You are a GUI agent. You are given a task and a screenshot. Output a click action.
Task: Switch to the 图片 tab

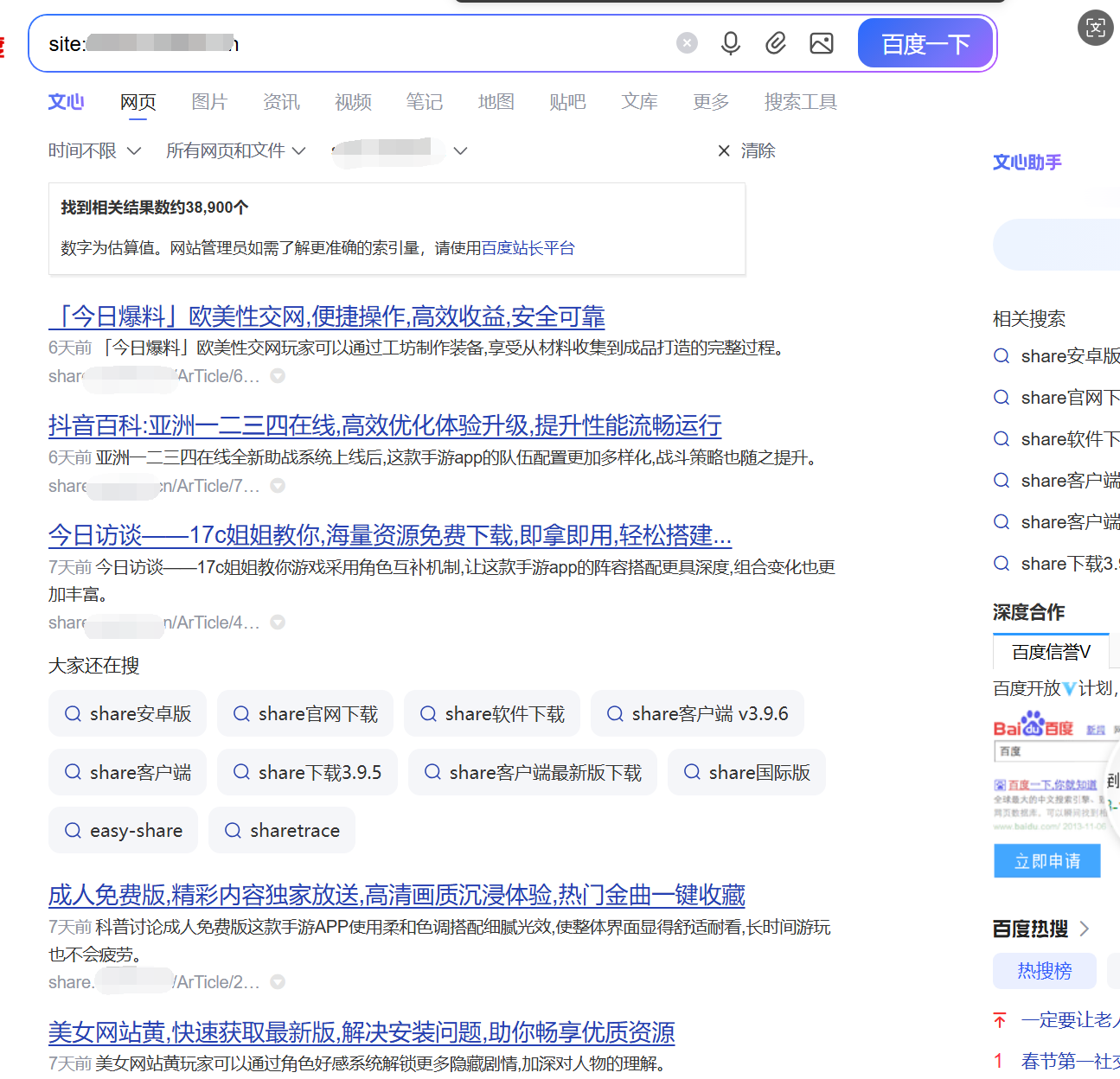(209, 102)
